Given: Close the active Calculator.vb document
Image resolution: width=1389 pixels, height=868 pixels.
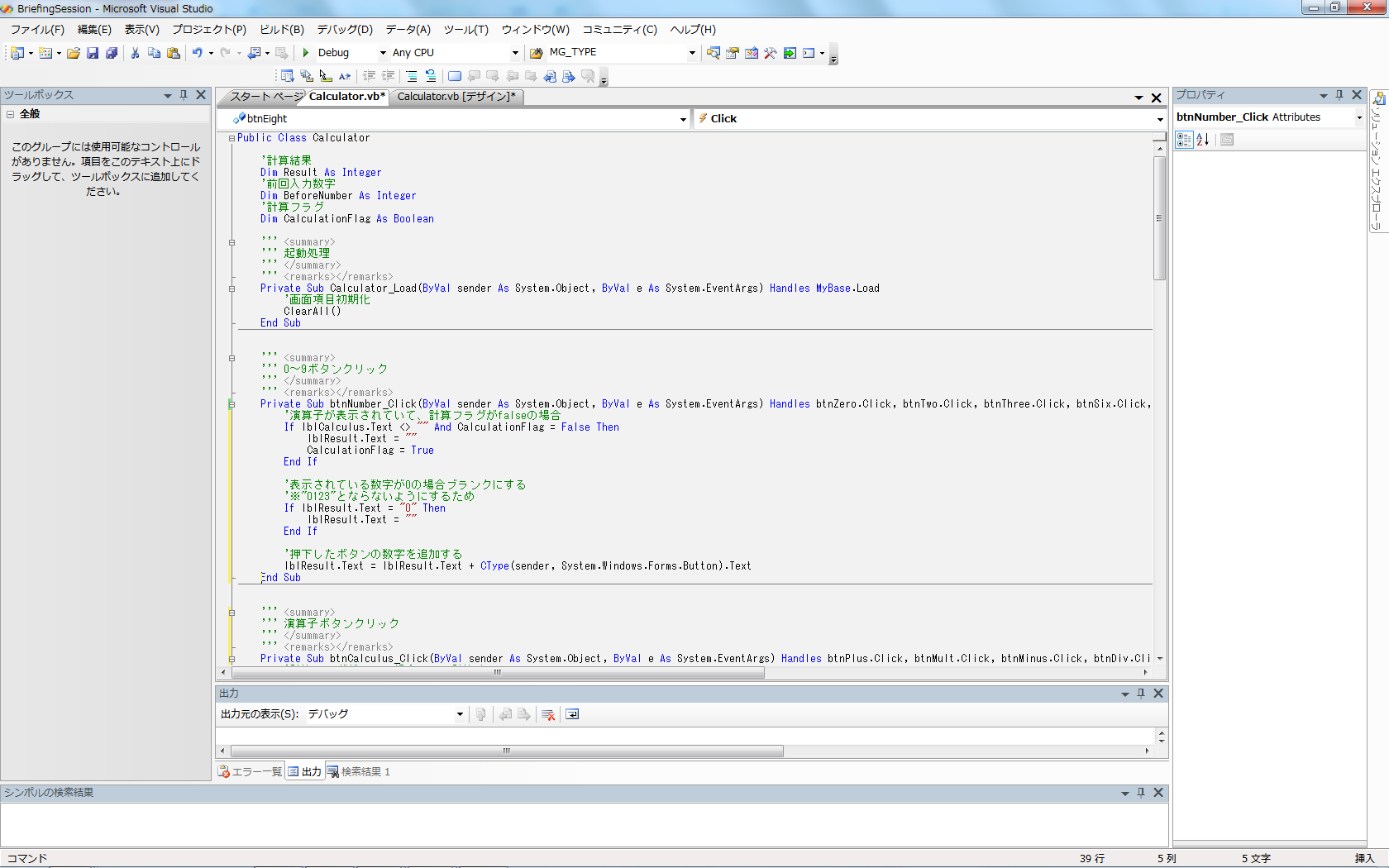Looking at the screenshot, I should (1156, 98).
